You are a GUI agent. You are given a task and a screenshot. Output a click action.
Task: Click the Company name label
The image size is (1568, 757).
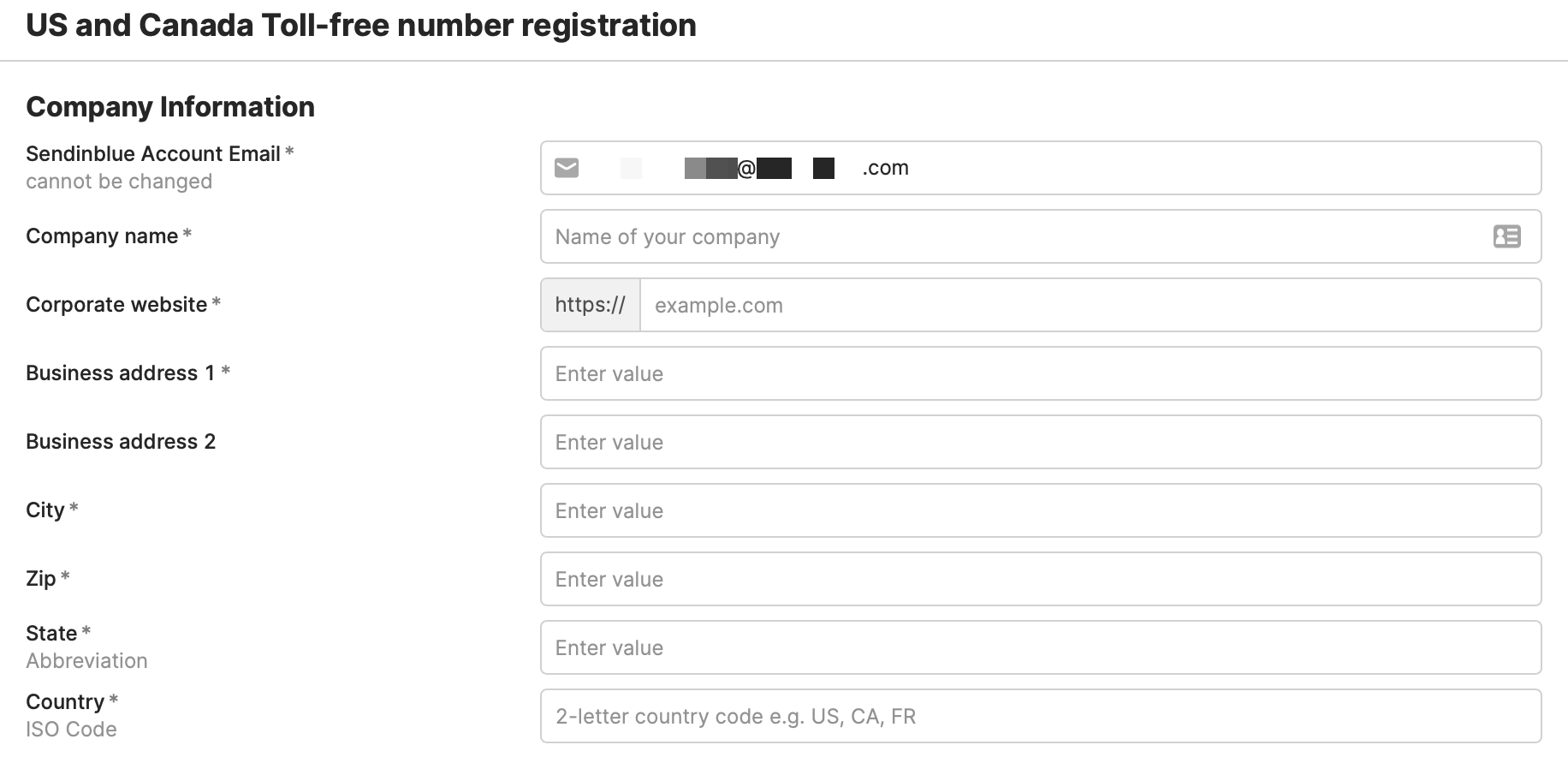[102, 236]
